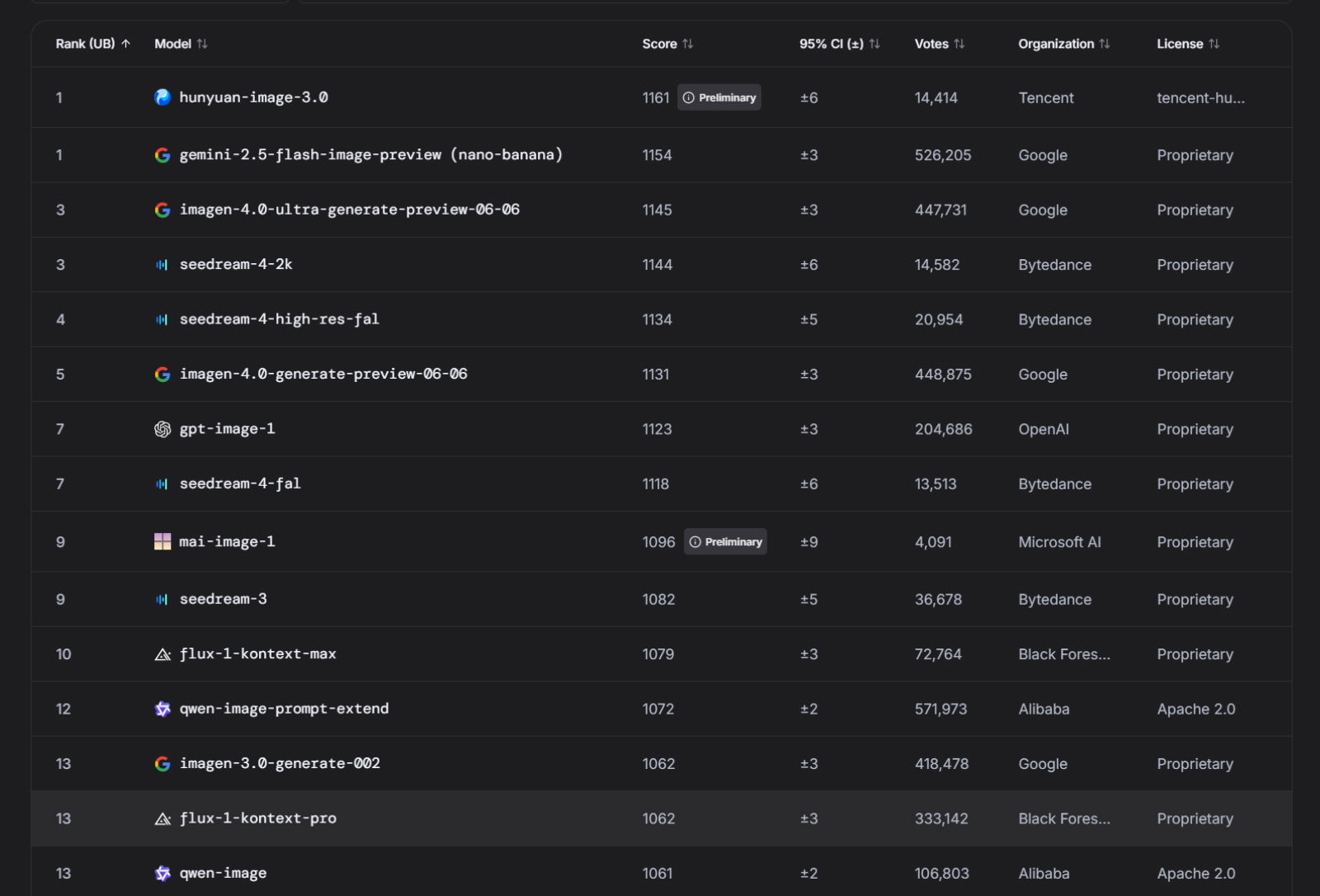This screenshot has width=1320, height=896.
Task: Select the flux-1-kontext-pro model name
Action: (258, 818)
